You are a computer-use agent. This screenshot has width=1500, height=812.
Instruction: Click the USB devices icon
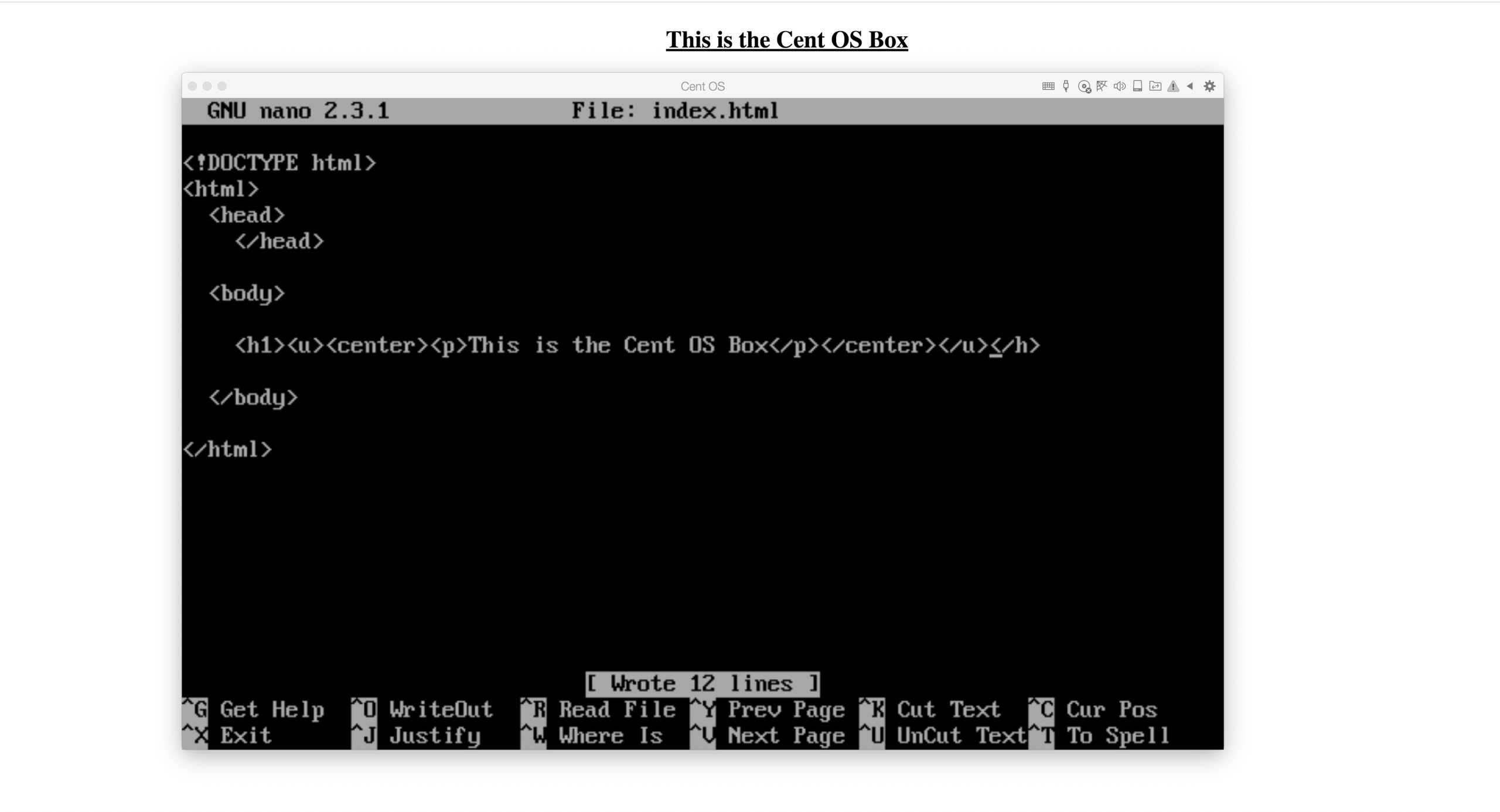coord(1066,86)
